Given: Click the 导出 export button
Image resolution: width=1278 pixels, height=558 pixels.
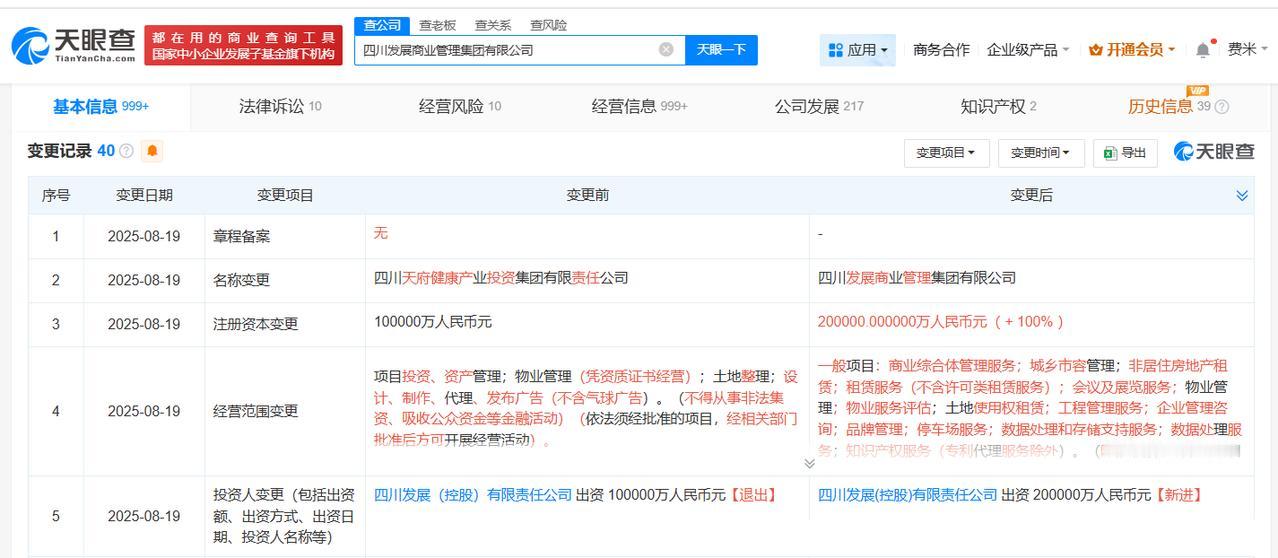Looking at the screenshot, I should pyautogui.click(x=1125, y=153).
